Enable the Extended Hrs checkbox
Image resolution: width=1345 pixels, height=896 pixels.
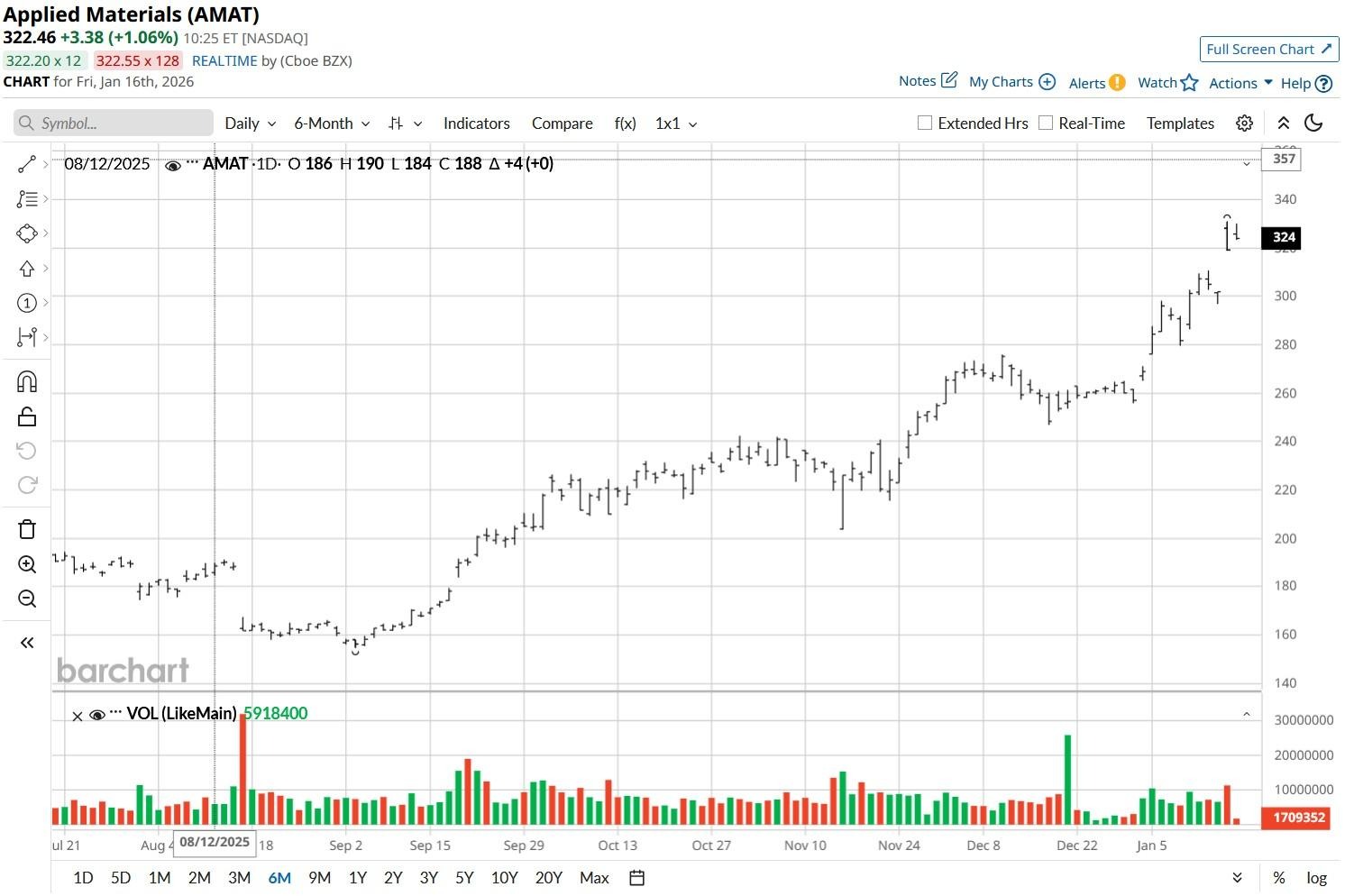(924, 123)
